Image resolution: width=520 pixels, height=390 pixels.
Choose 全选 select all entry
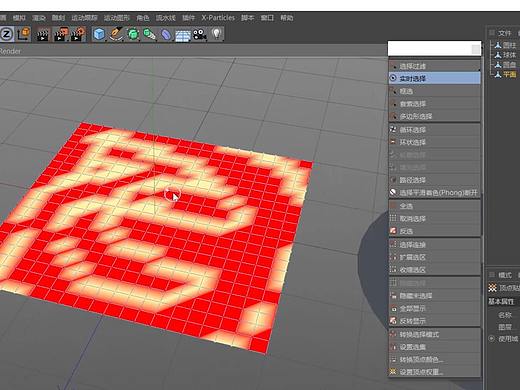click(435, 206)
